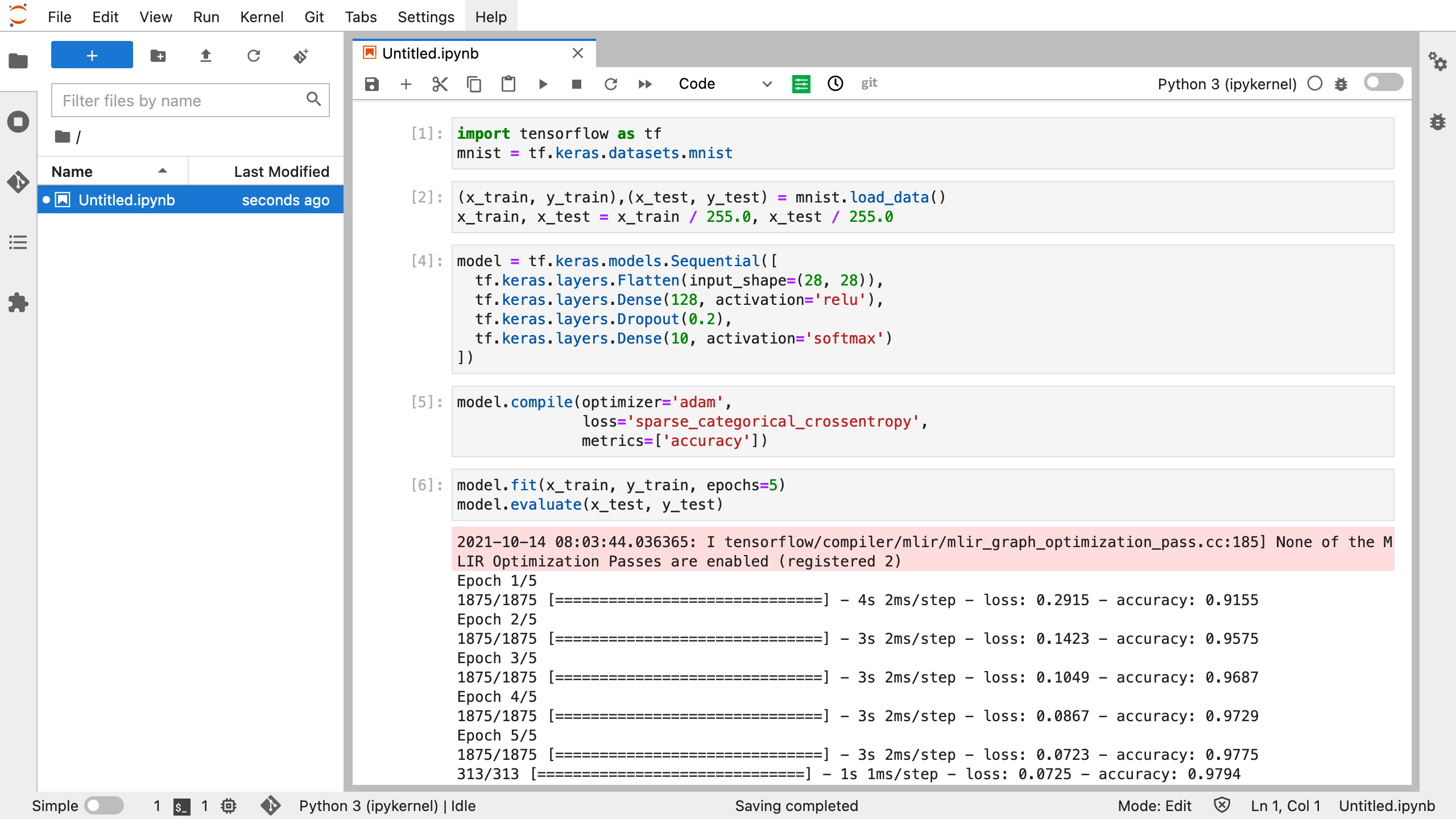
Task: Interrupt the kernel with stop button
Action: point(576,84)
